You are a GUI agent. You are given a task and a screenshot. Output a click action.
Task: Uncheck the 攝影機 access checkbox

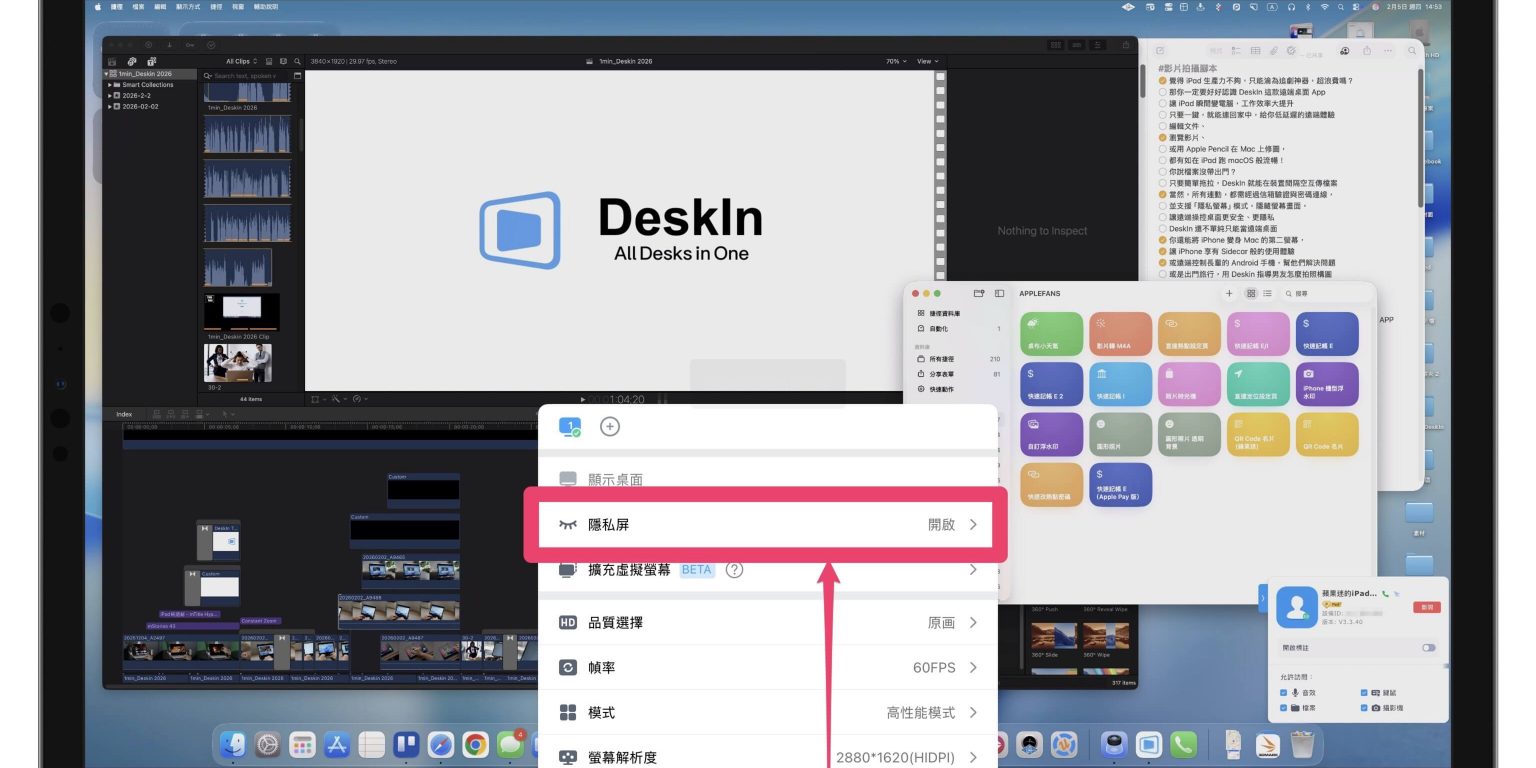(x=1365, y=708)
